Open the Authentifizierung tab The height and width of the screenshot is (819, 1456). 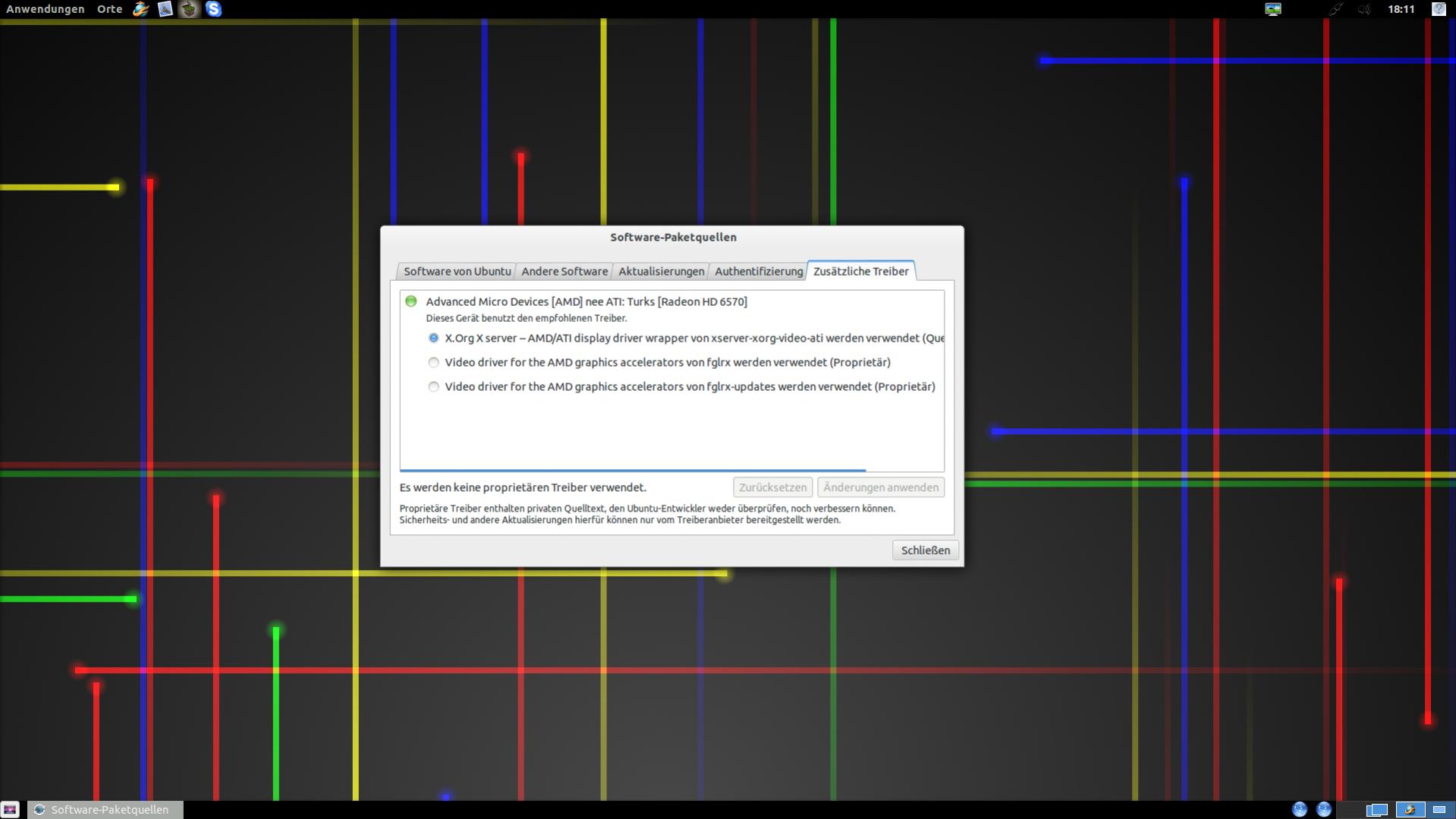point(758,271)
